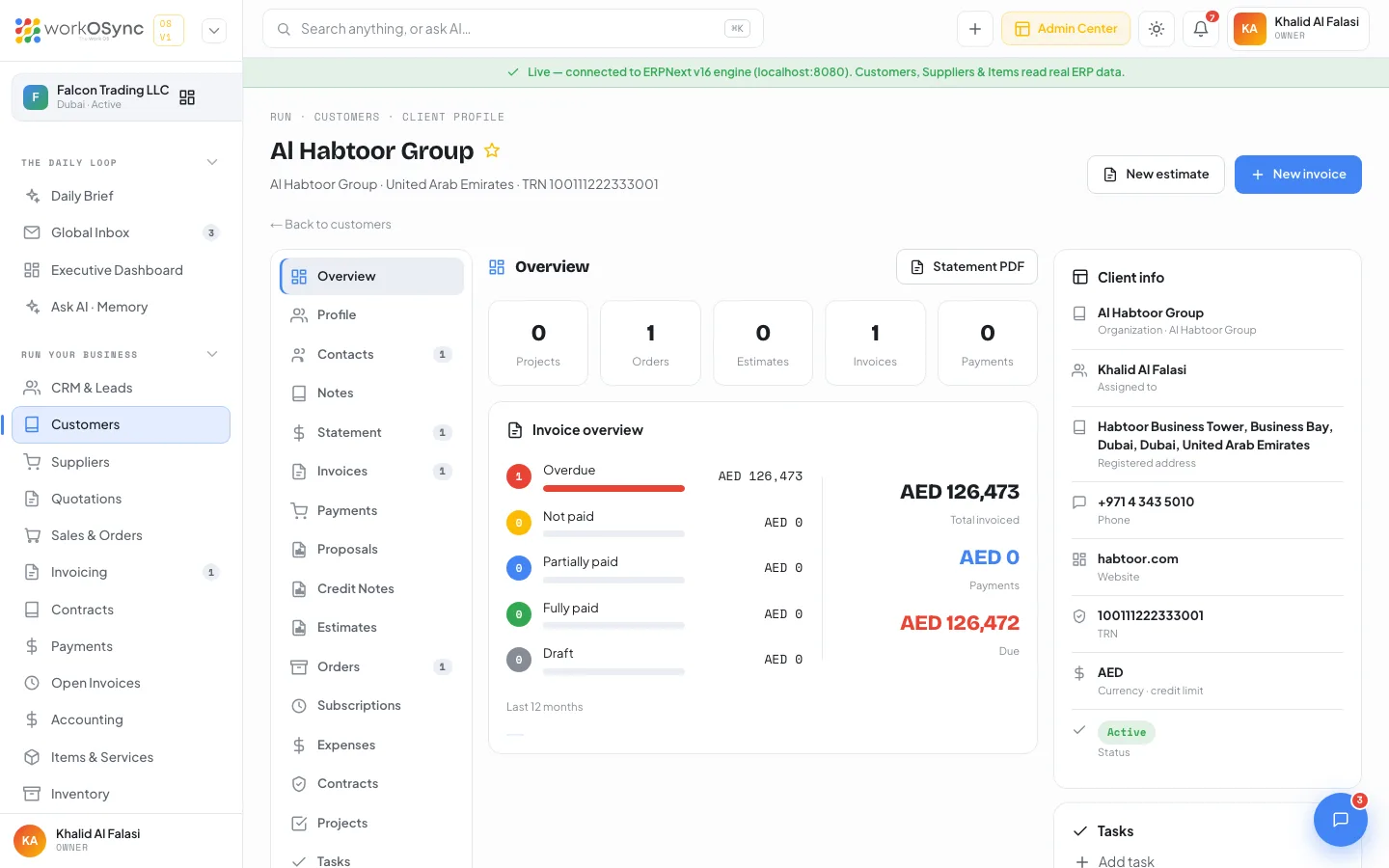The width and height of the screenshot is (1389, 868).
Task: Switch to the Profile tab
Action: pos(371,314)
